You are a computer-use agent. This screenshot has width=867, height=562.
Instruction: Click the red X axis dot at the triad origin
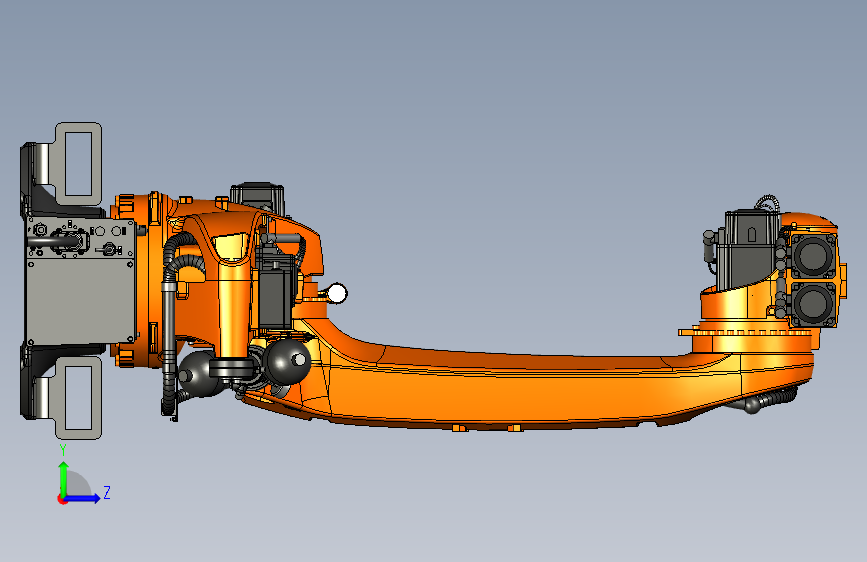(62, 499)
